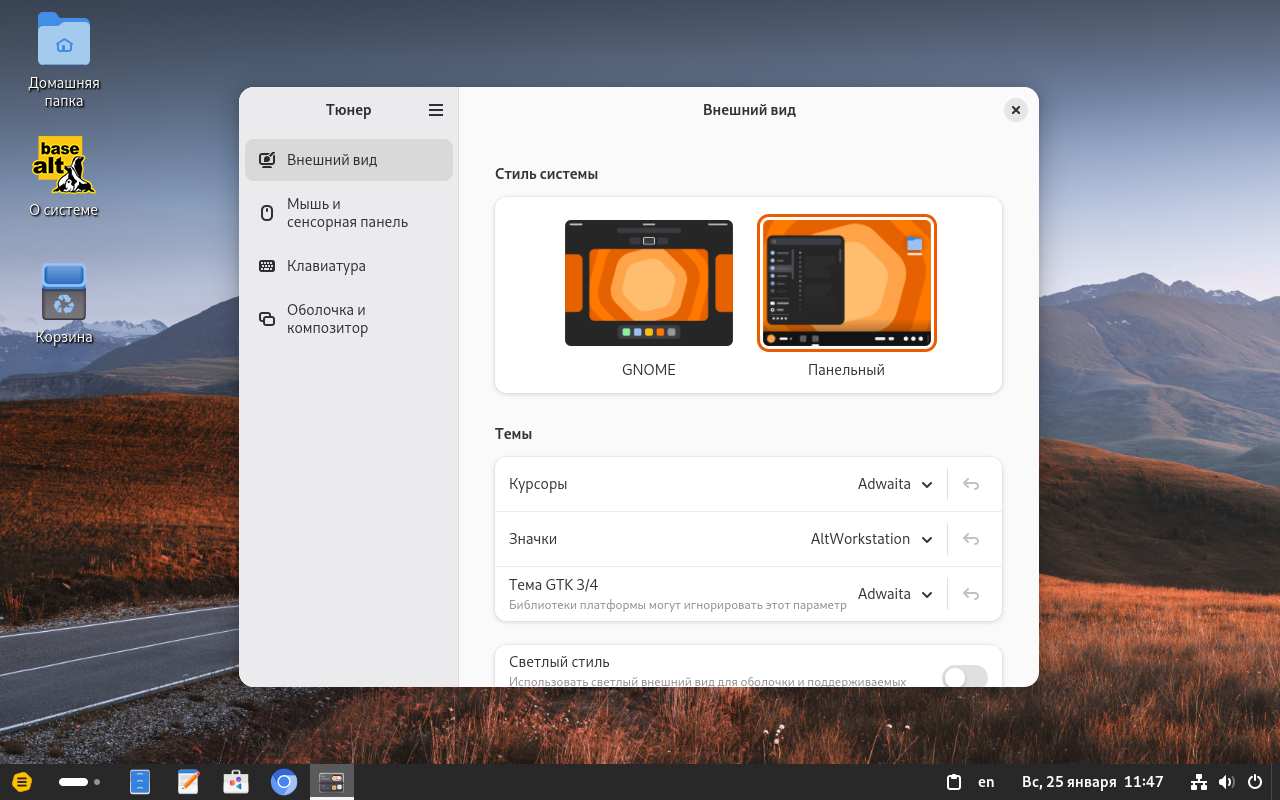Click the volume icon in the system tray

(x=1226, y=782)
